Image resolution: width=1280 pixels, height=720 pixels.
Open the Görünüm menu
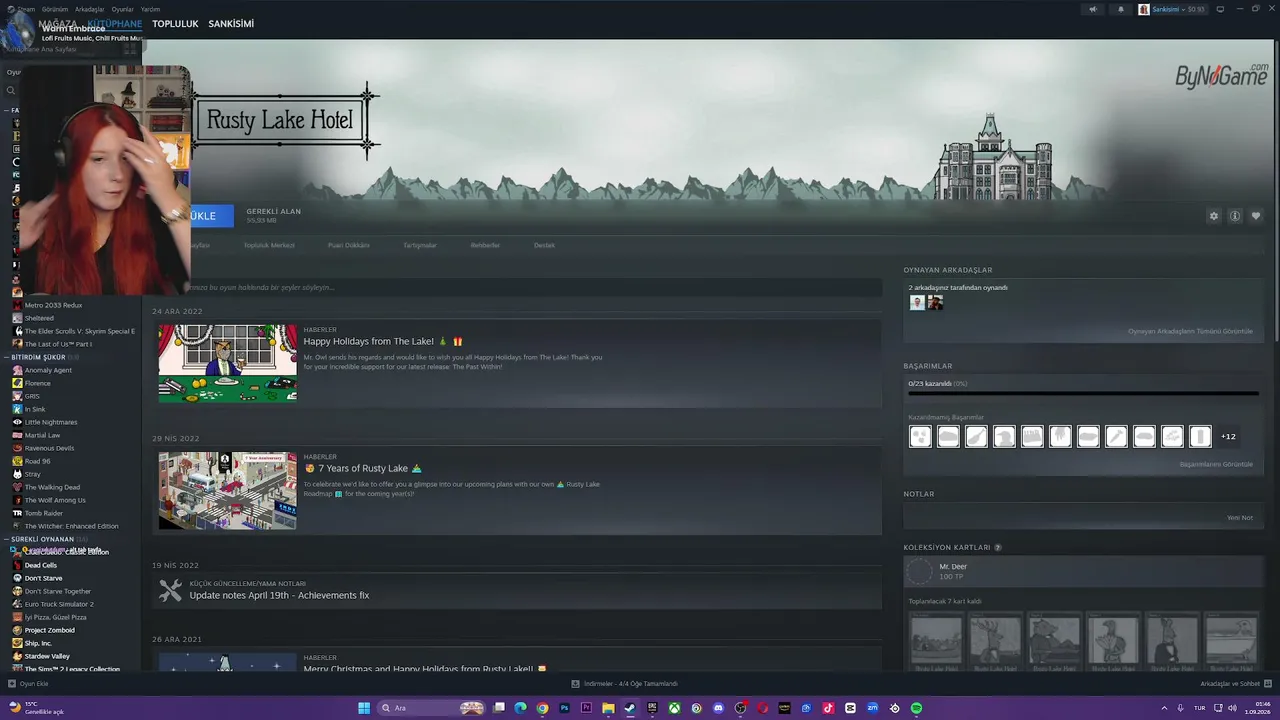(x=55, y=9)
